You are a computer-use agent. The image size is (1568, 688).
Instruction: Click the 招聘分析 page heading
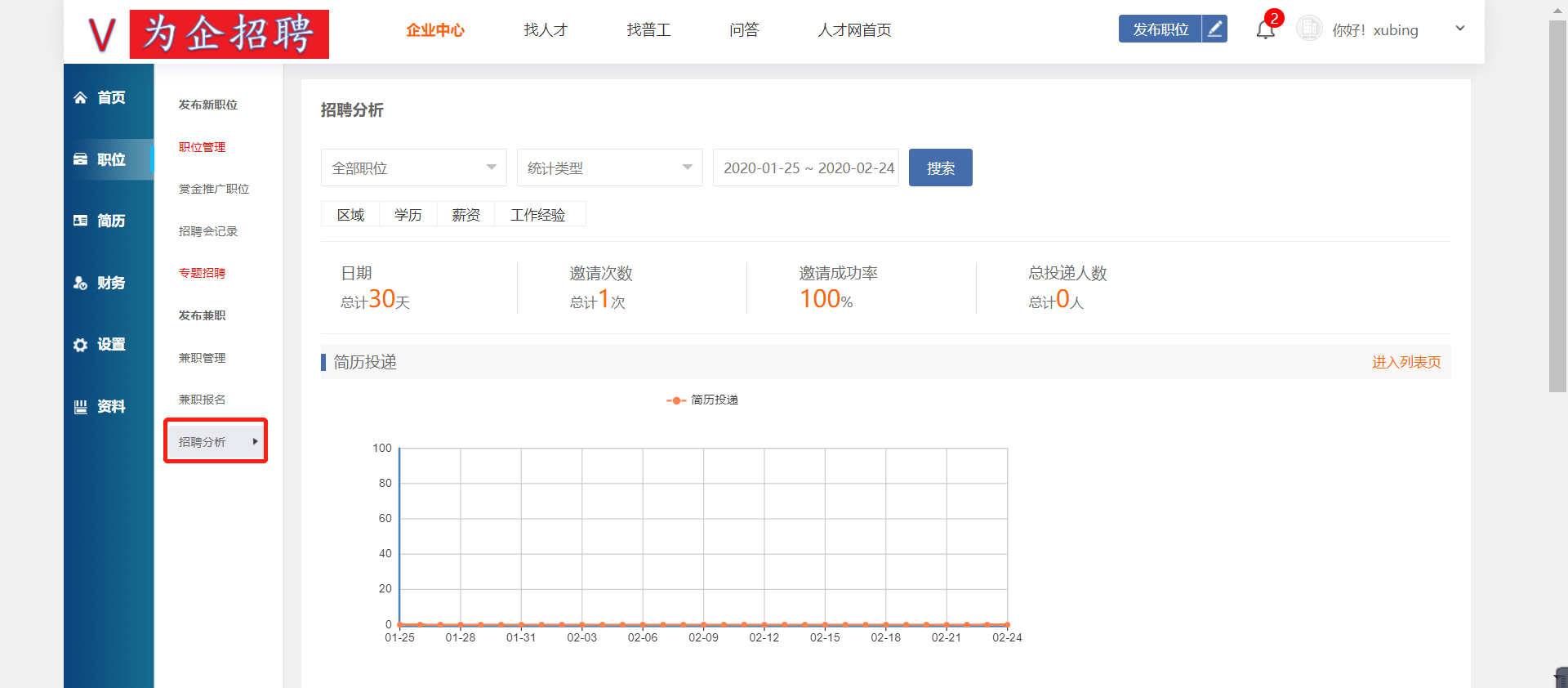tap(352, 110)
